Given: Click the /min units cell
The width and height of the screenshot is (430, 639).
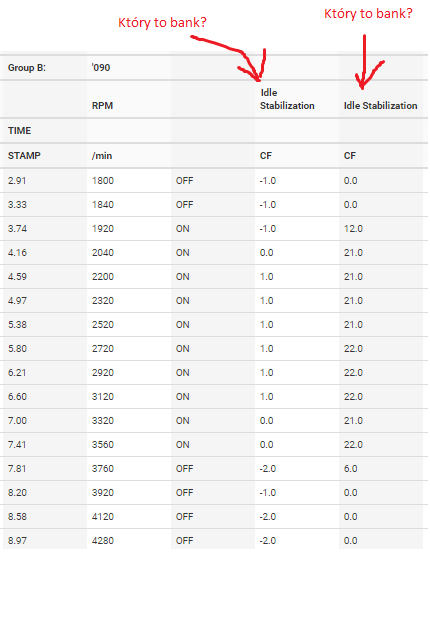Looking at the screenshot, I should click(102, 156).
